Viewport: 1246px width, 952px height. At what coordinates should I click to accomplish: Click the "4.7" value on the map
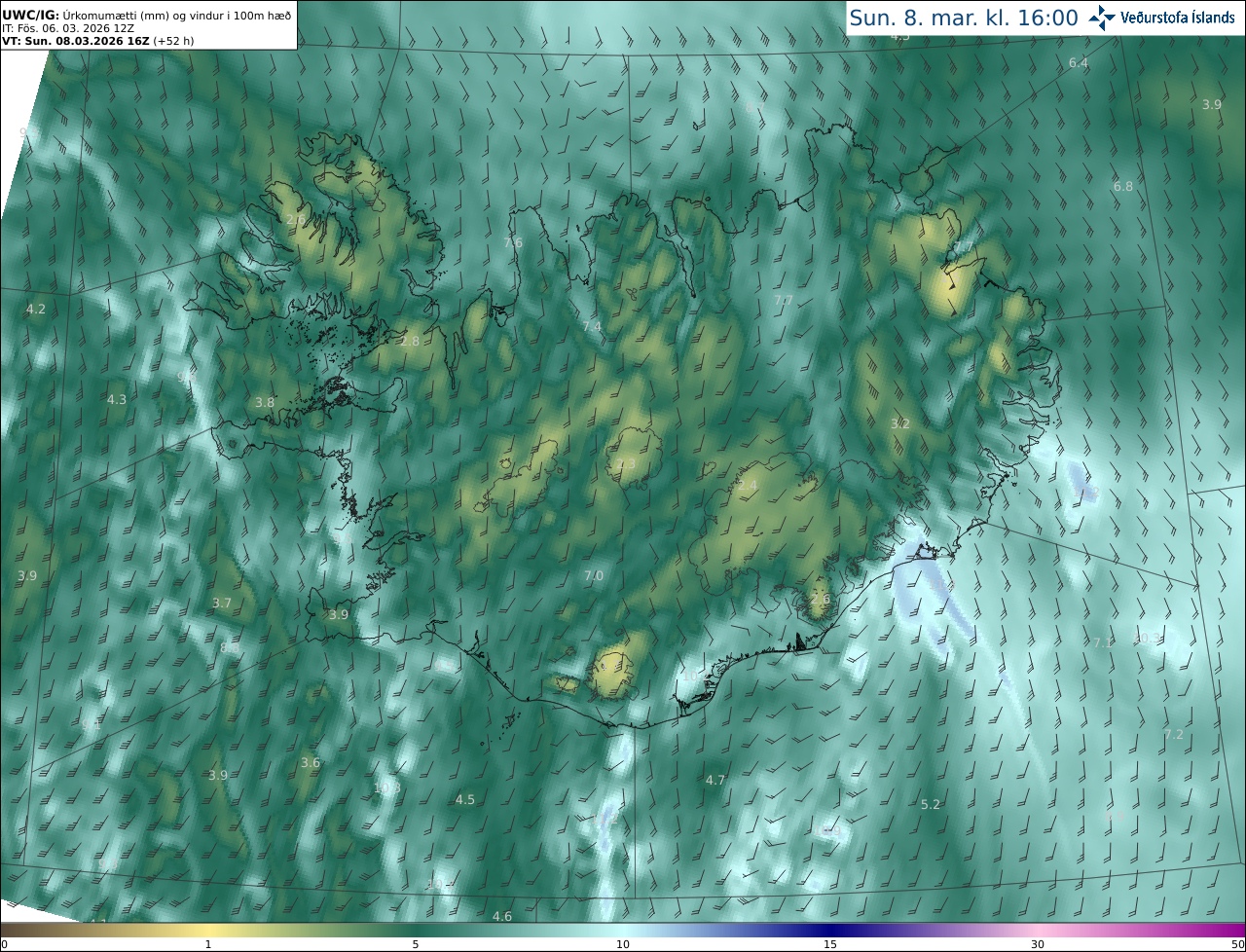[715, 780]
